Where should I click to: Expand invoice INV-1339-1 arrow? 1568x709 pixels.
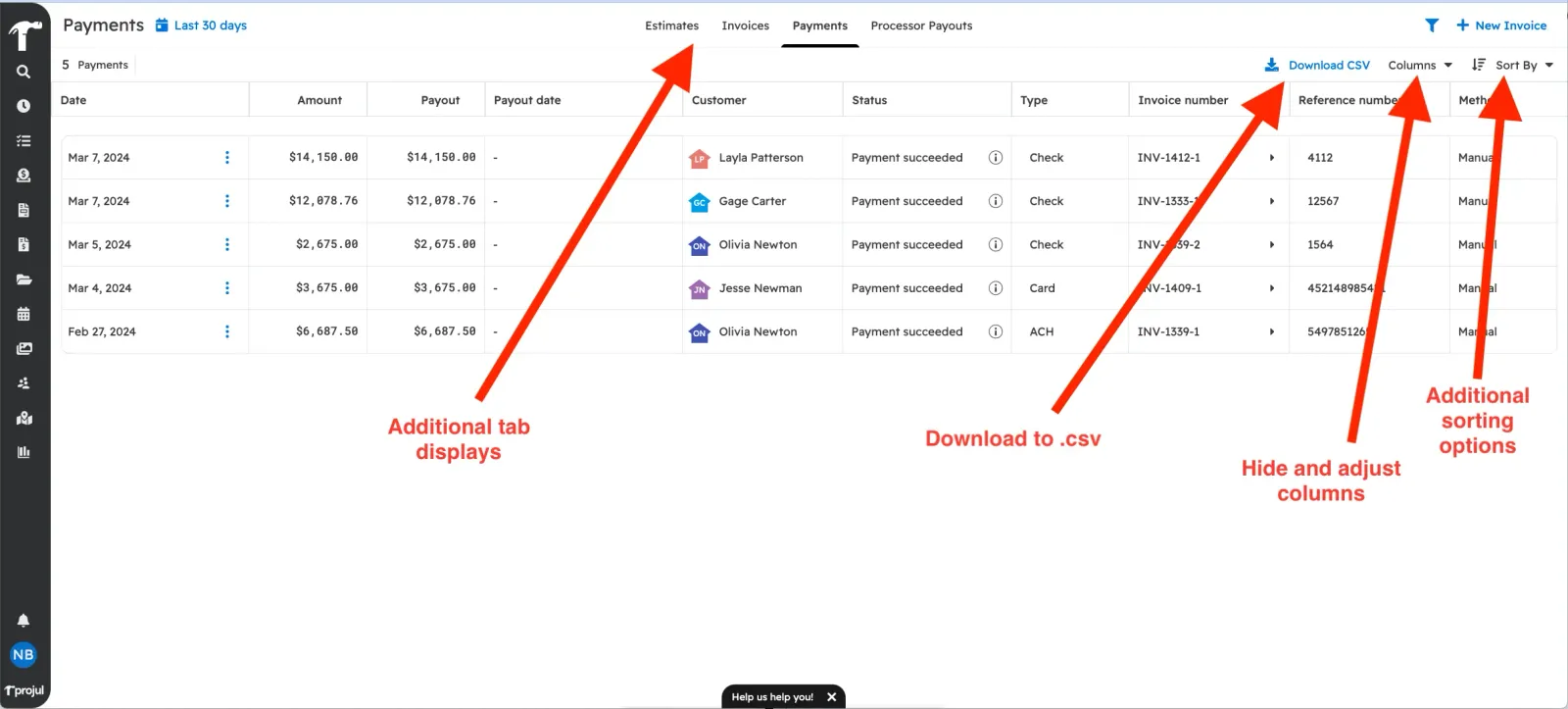1272,331
